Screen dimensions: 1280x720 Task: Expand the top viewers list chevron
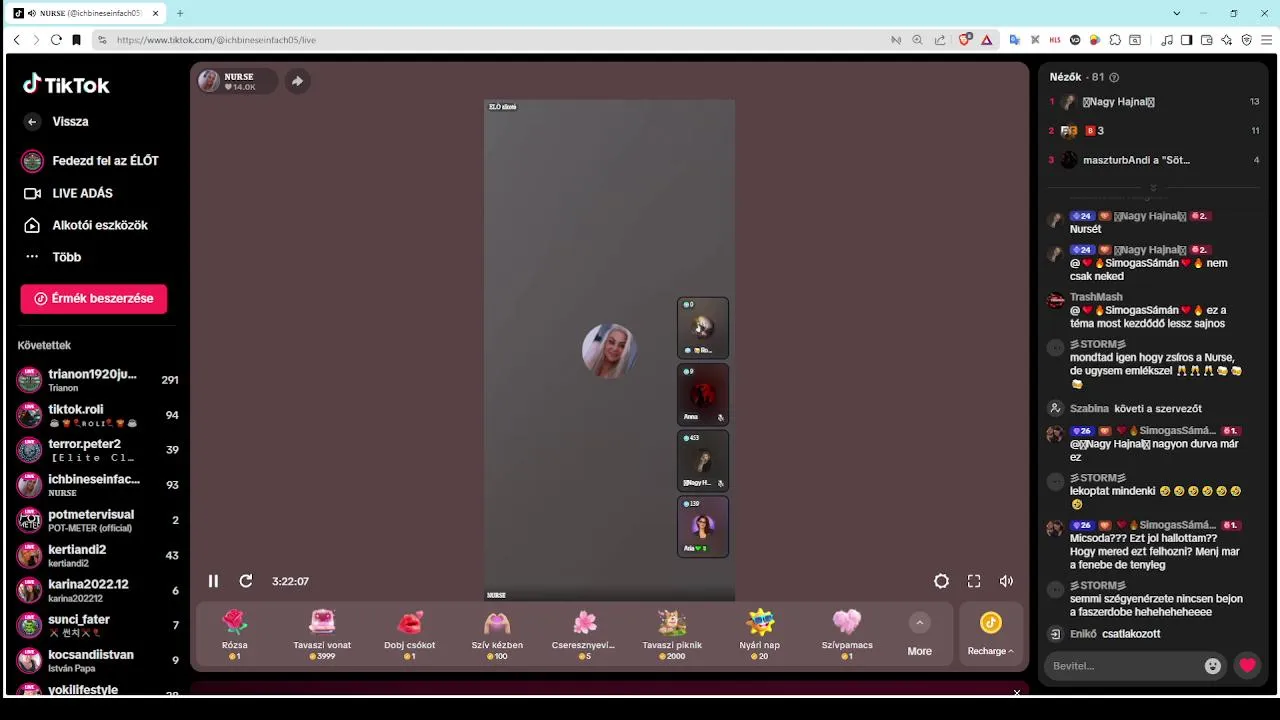pyautogui.click(x=1153, y=188)
